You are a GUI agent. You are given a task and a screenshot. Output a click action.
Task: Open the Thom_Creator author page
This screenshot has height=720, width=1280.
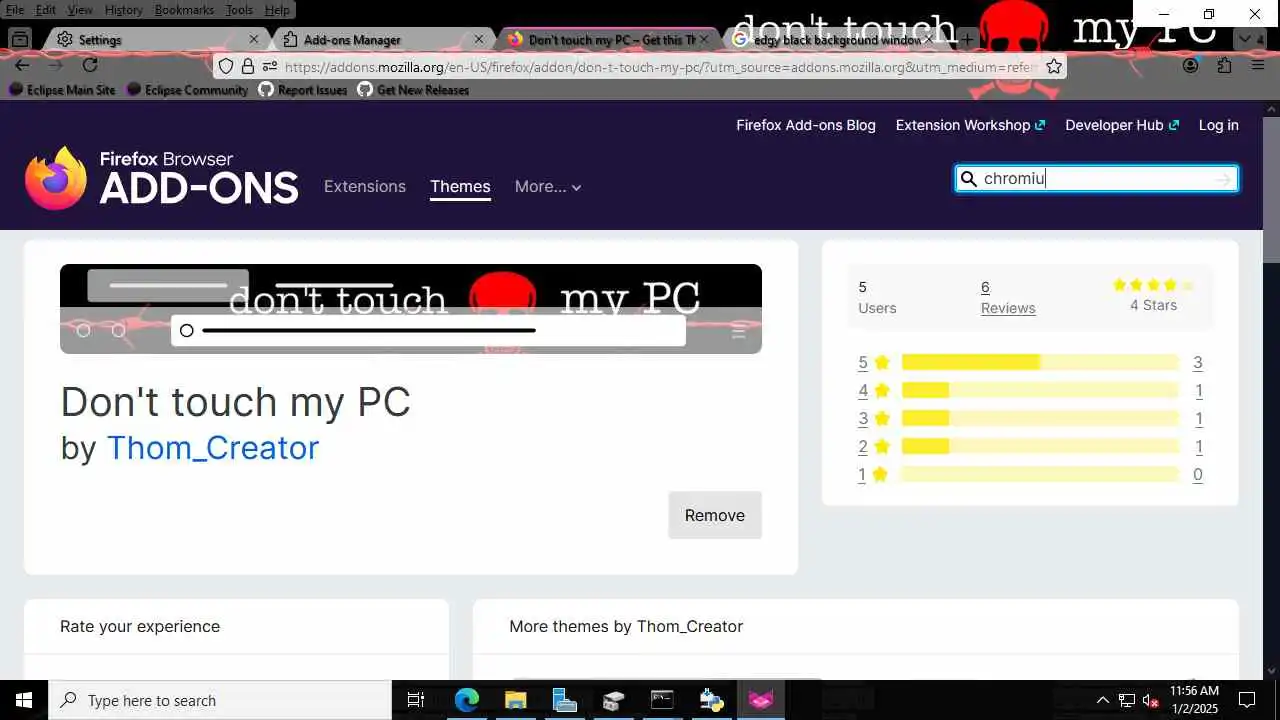[x=212, y=447]
